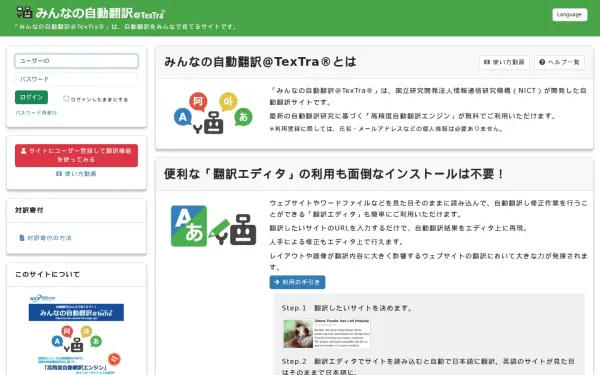600x375 pixels.
Task: Click the arrow icon on 利用の手引き button
Action: click(277, 282)
